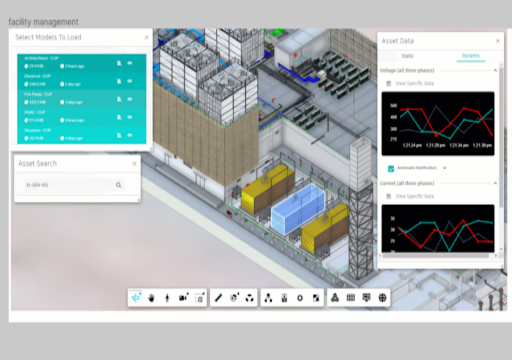Close the Asset Search panel

click(134, 164)
